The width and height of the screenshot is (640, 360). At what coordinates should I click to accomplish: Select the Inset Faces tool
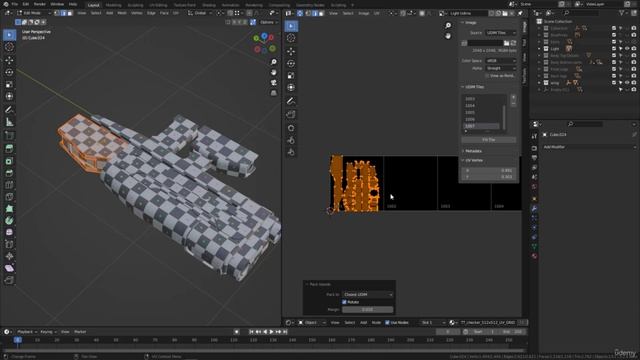pyautogui.click(x=9, y=161)
